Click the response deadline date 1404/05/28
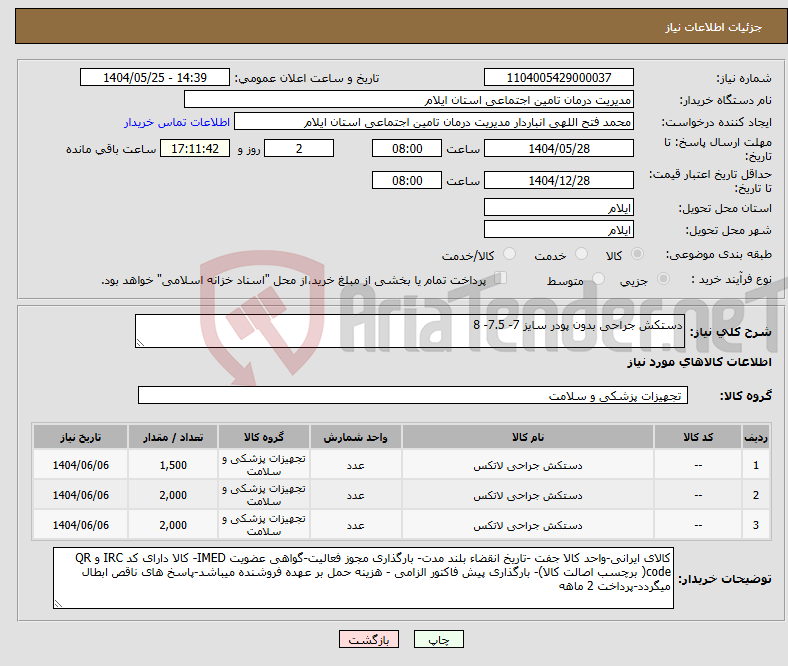788x666 pixels. point(558,148)
